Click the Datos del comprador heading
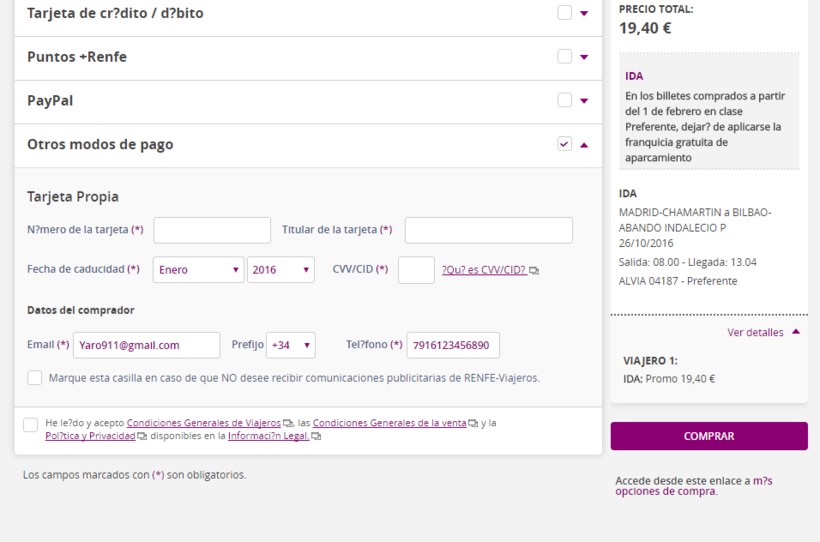 point(81,310)
